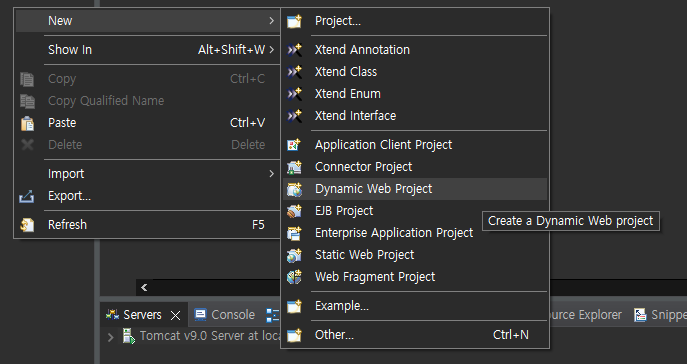Select EJB Project entry
Viewport: 687px width, 364px height.
point(415,211)
